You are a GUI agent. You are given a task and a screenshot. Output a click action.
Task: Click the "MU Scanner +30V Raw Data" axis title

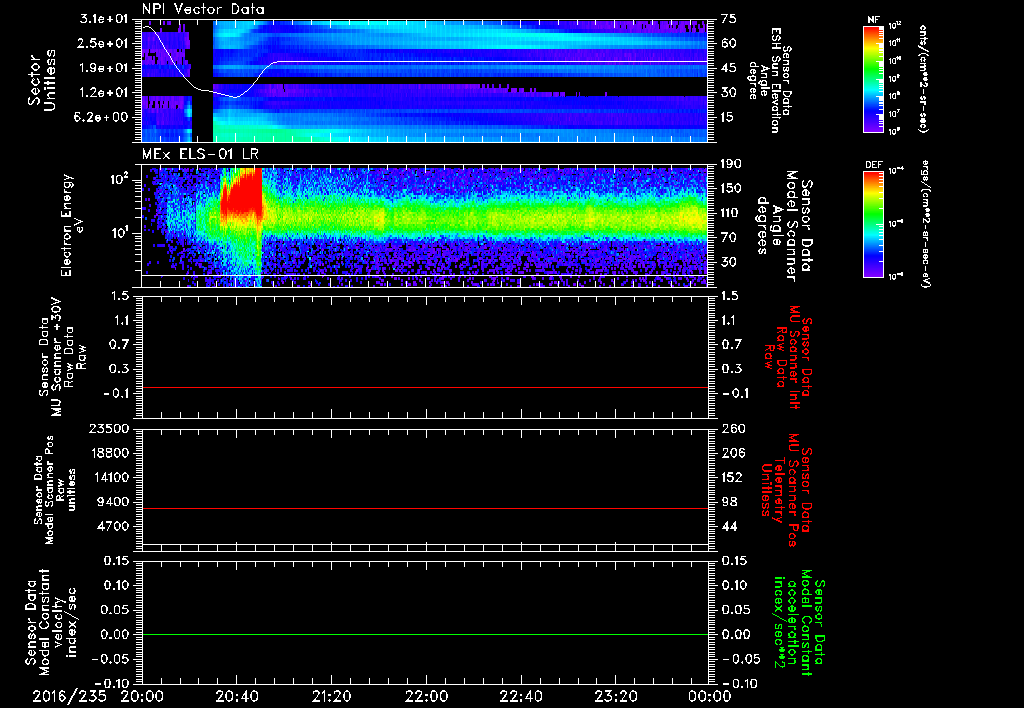[62, 357]
